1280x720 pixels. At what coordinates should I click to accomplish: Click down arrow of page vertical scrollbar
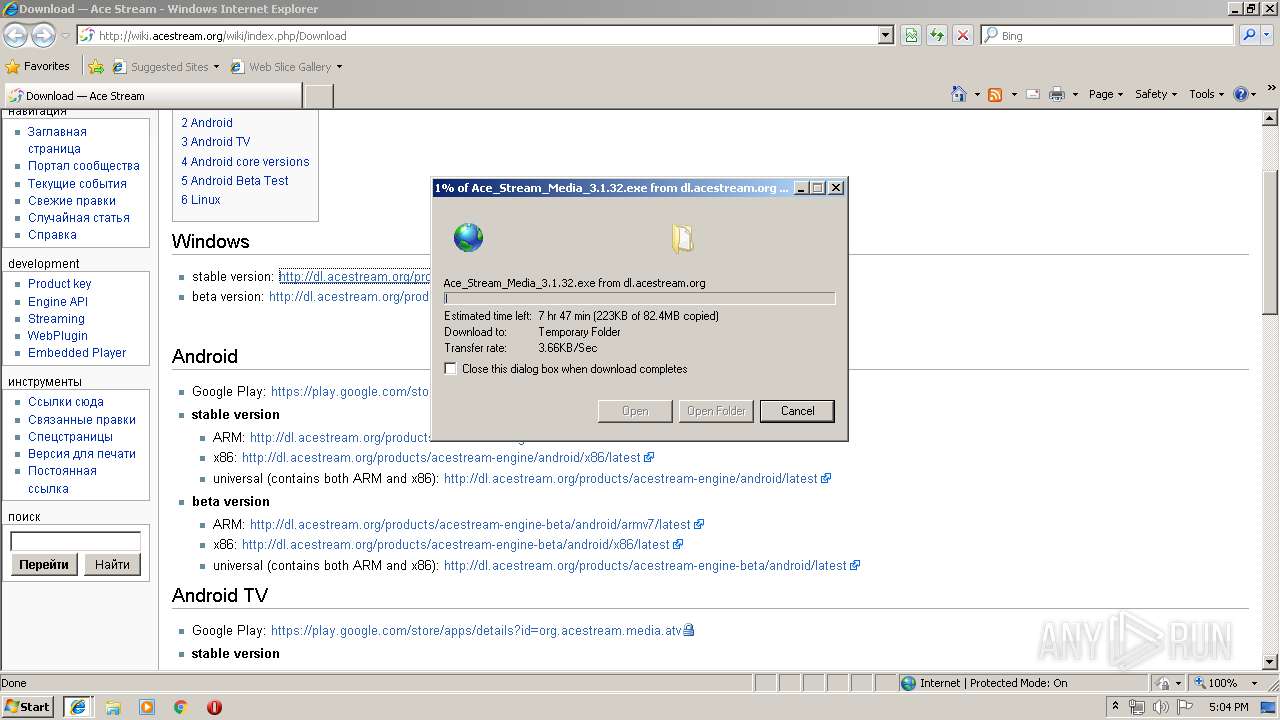click(x=1271, y=662)
